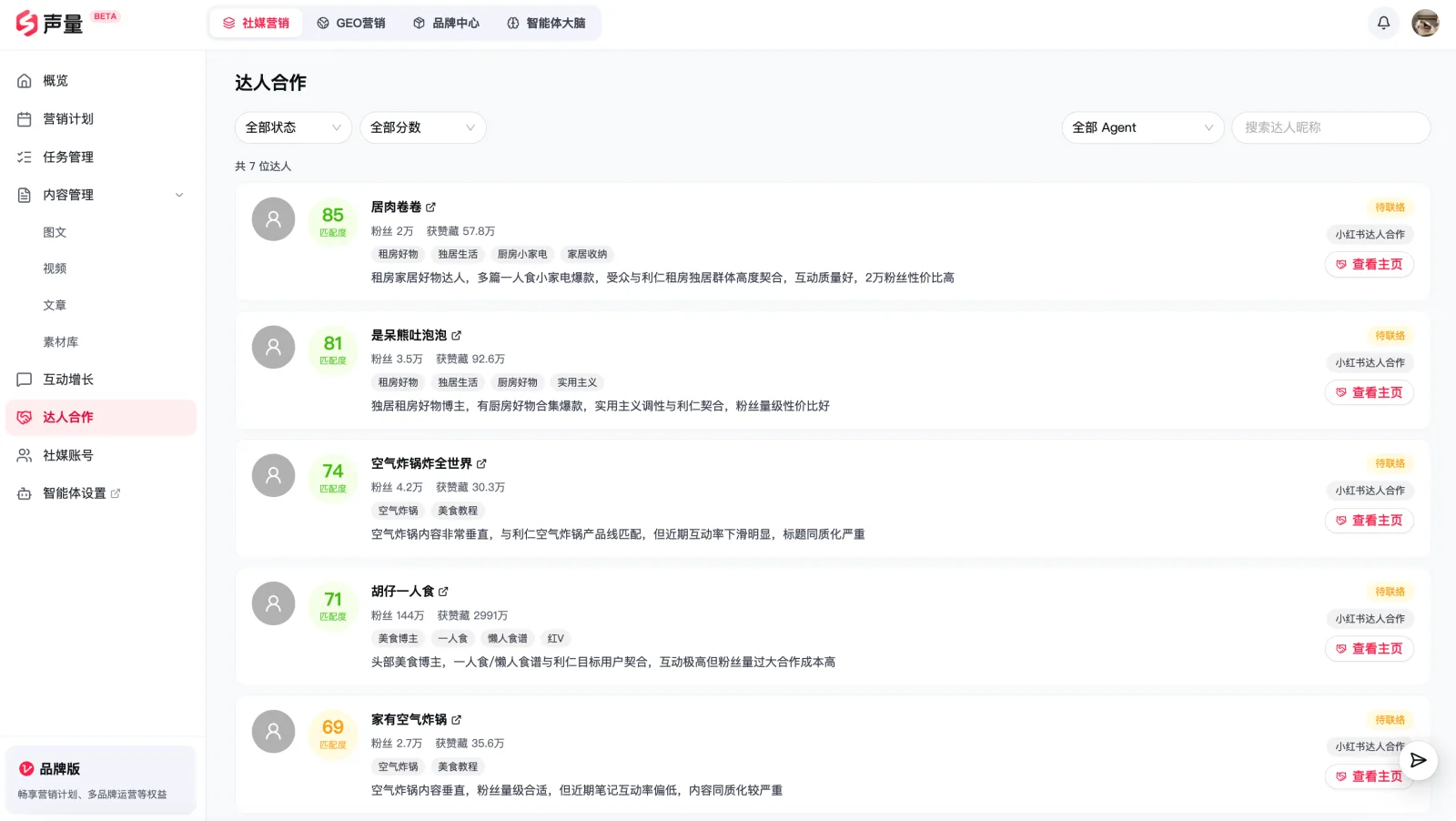Click 查看主页 for 胡仔一人食
The image size is (1456, 821).
(x=1369, y=649)
